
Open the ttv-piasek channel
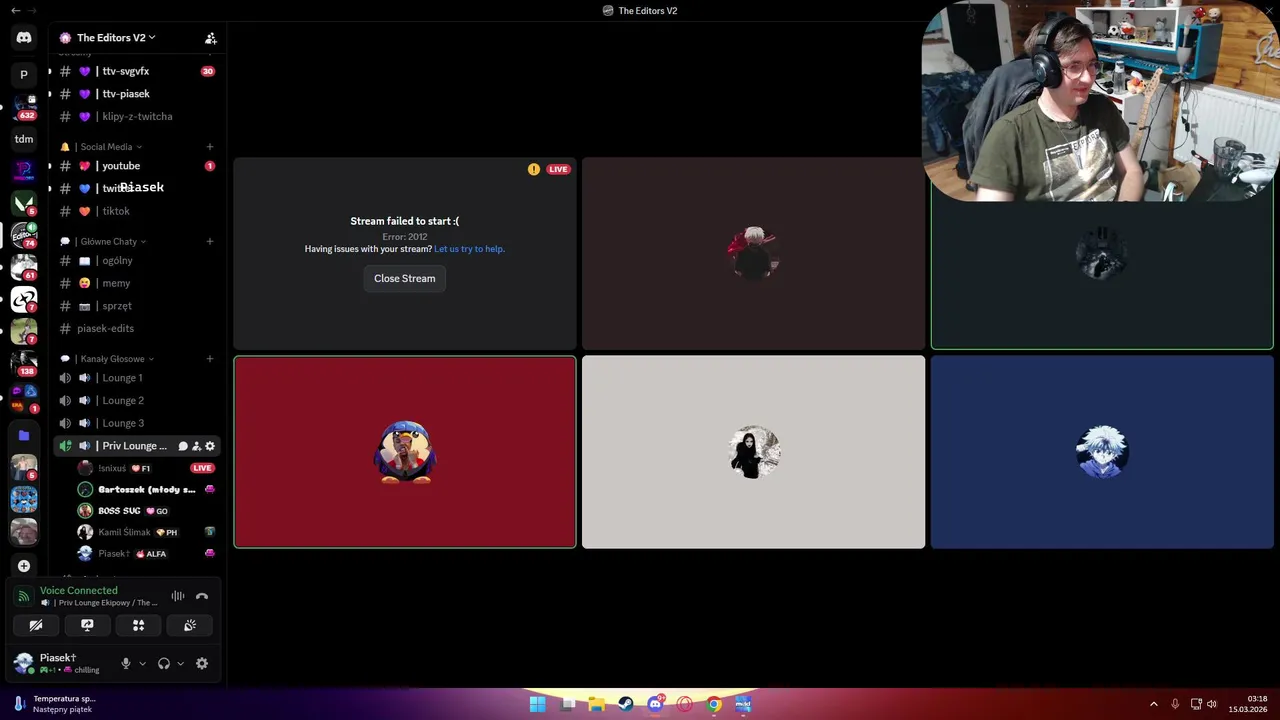click(137, 94)
